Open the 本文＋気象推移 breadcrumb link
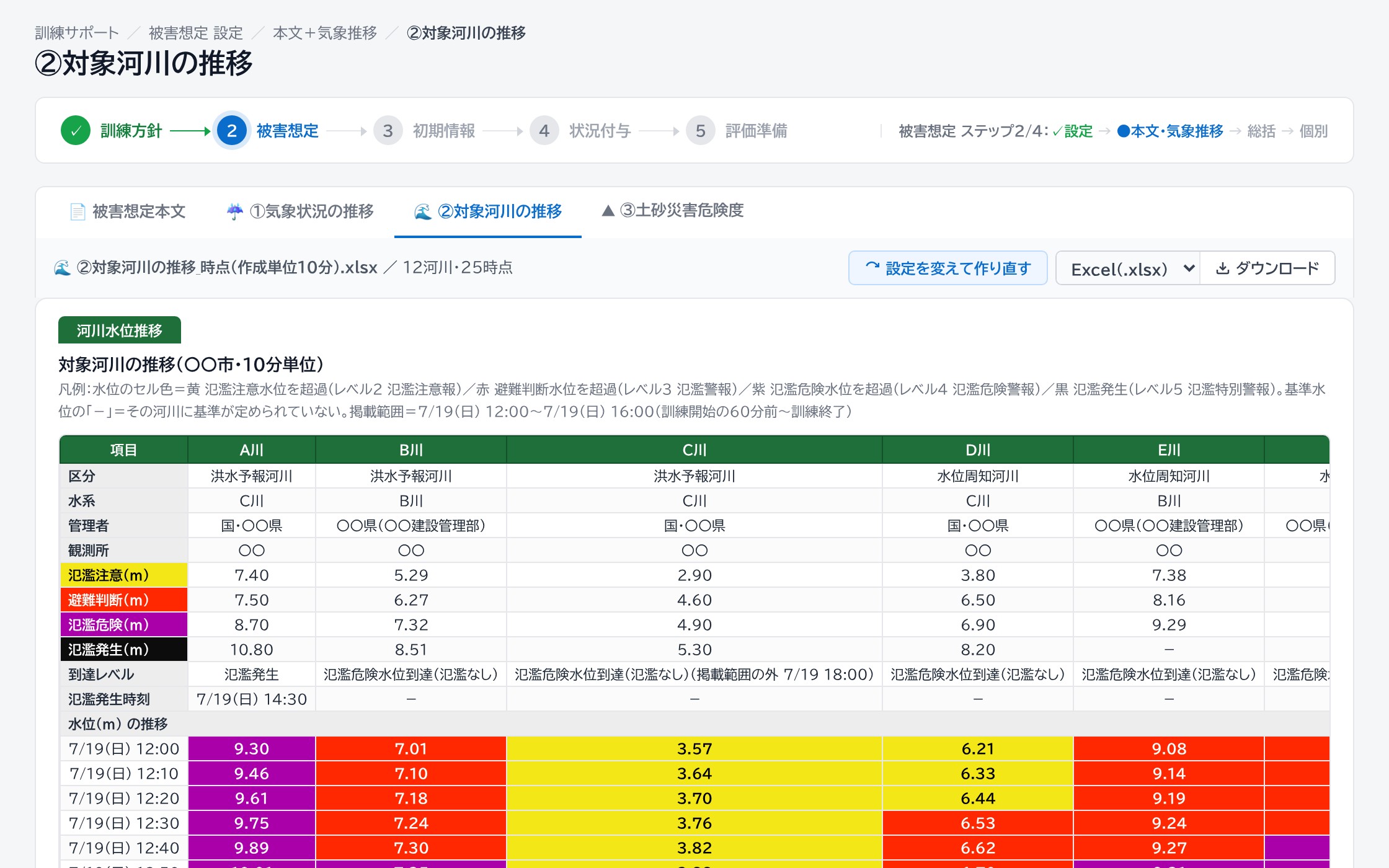1389x868 pixels. tap(325, 33)
